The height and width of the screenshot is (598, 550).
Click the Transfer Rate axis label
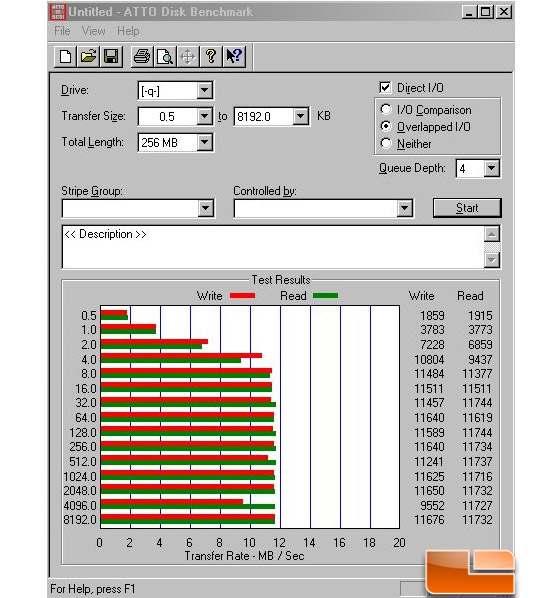coord(244,556)
